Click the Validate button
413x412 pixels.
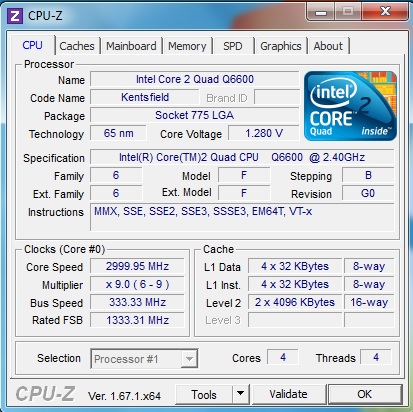[289, 394]
